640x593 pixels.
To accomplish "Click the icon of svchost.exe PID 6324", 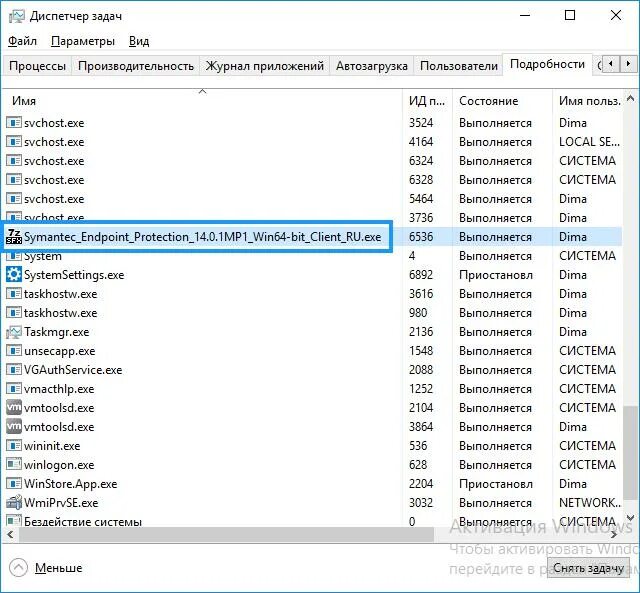I will tap(14, 161).
